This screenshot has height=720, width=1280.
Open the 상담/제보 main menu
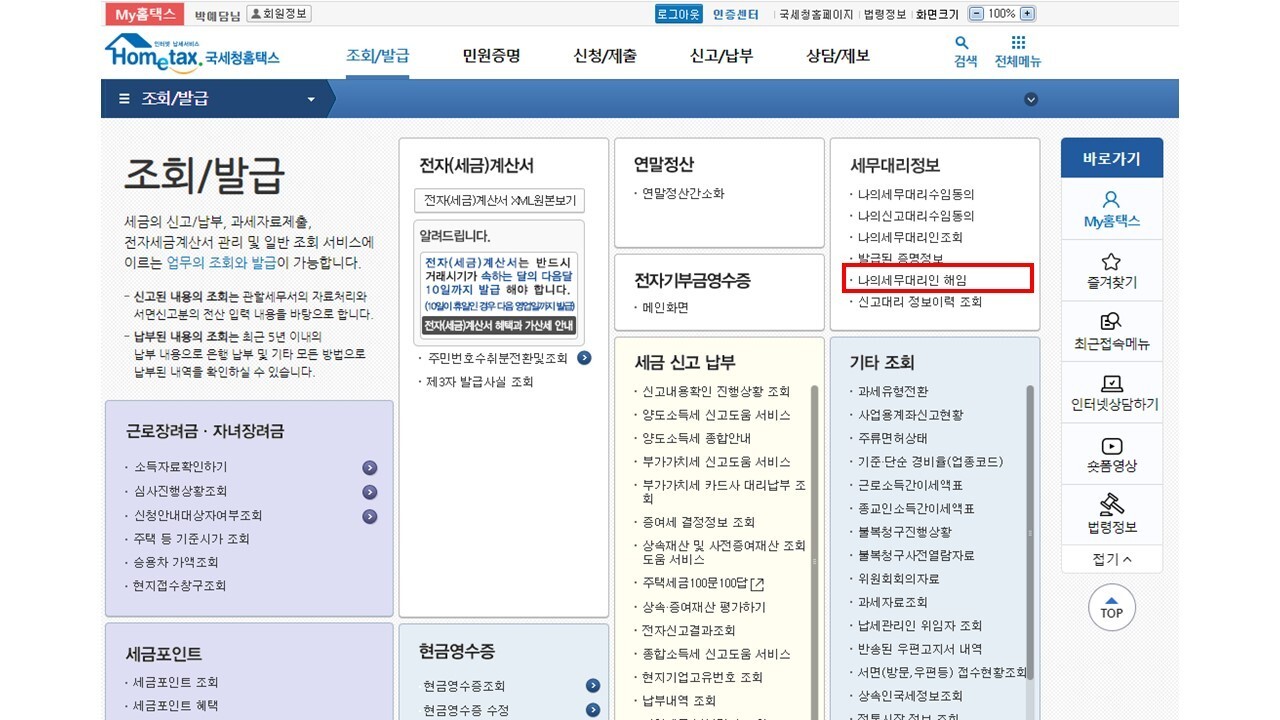pyautogui.click(x=838, y=56)
